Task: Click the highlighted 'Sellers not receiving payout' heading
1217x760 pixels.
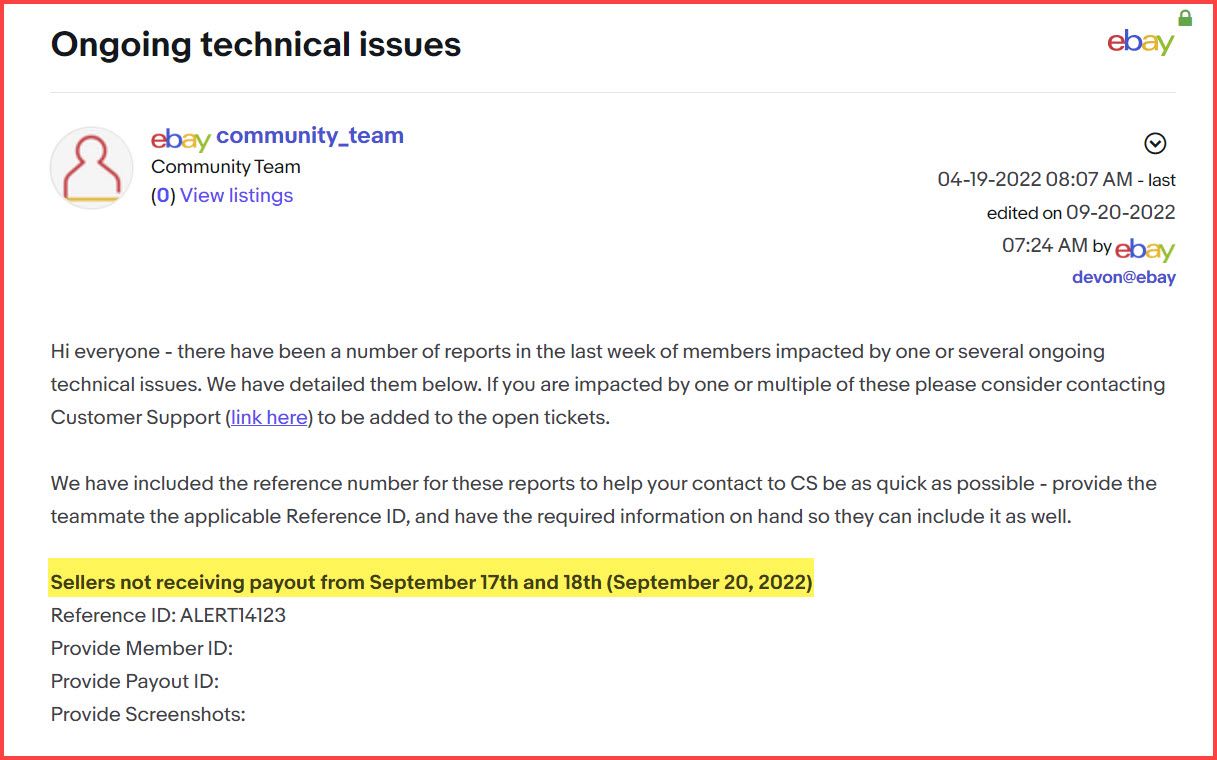Action: tap(431, 582)
